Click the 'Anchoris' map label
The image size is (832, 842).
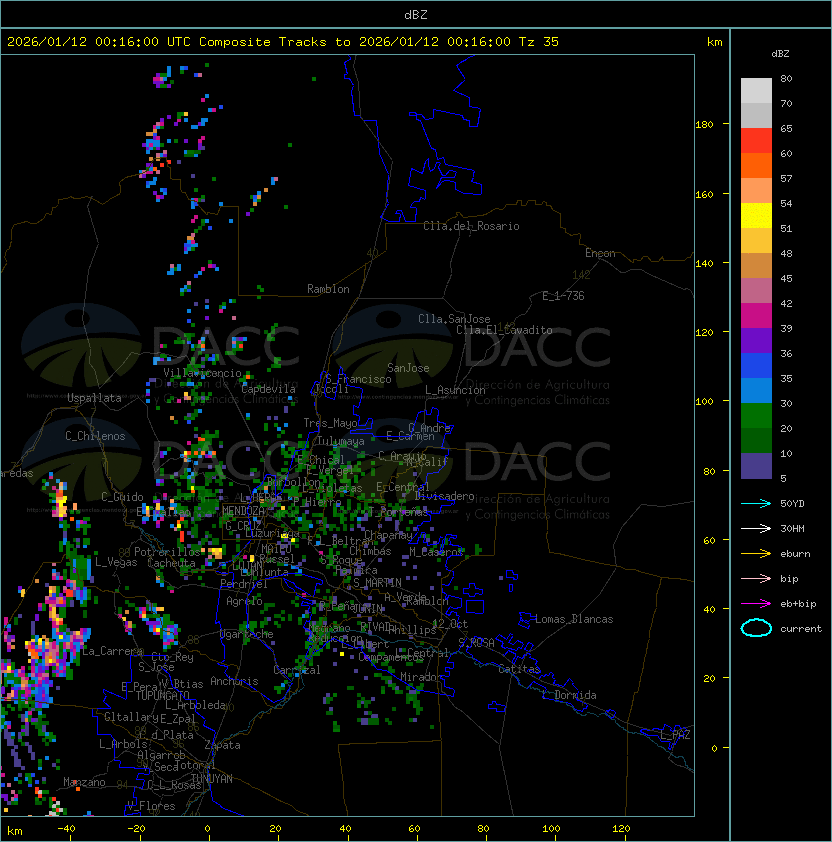click(x=234, y=681)
